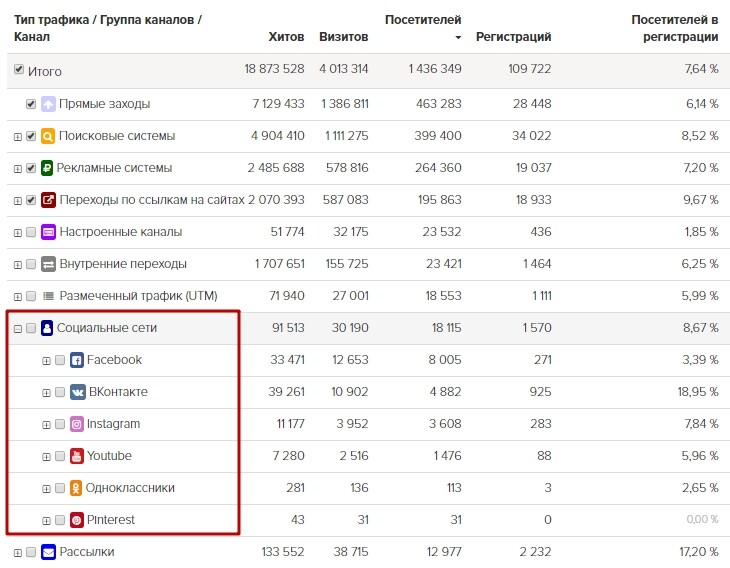Click the Instagram channel icon

pos(77,424)
